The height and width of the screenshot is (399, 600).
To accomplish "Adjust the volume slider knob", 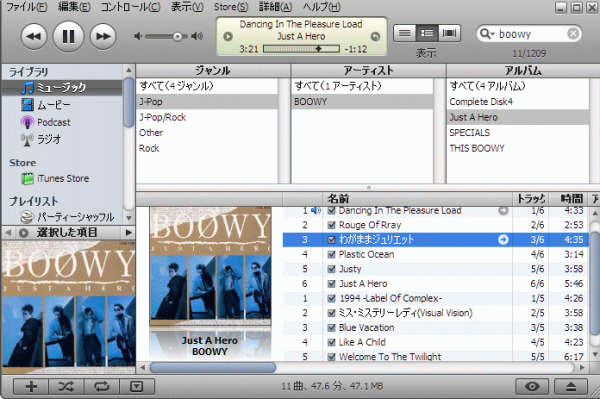I will [177, 36].
